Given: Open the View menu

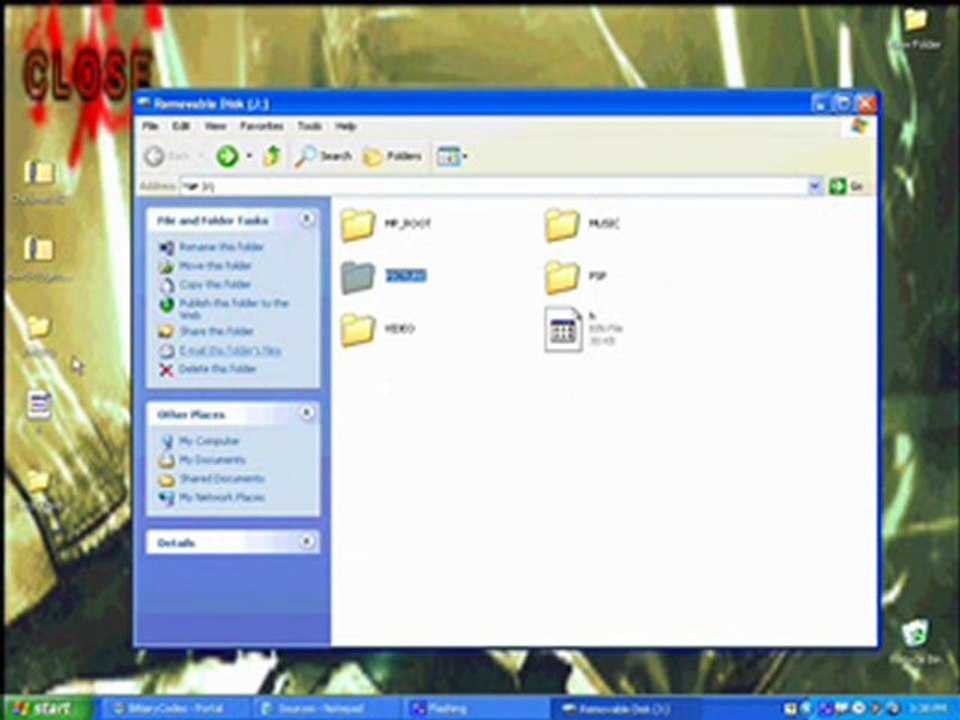Looking at the screenshot, I should click(215, 126).
